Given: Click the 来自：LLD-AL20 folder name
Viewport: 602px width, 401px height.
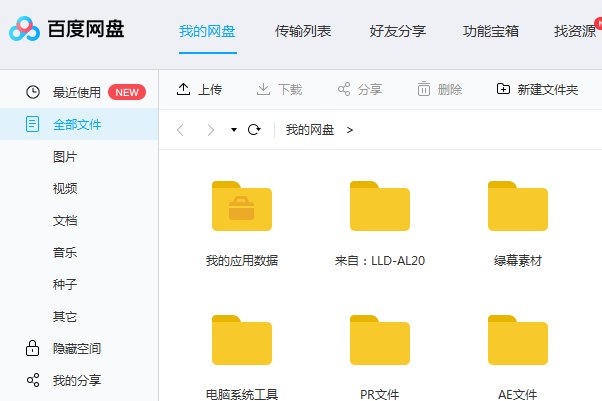Looking at the screenshot, I should pyautogui.click(x=380, y=261).
